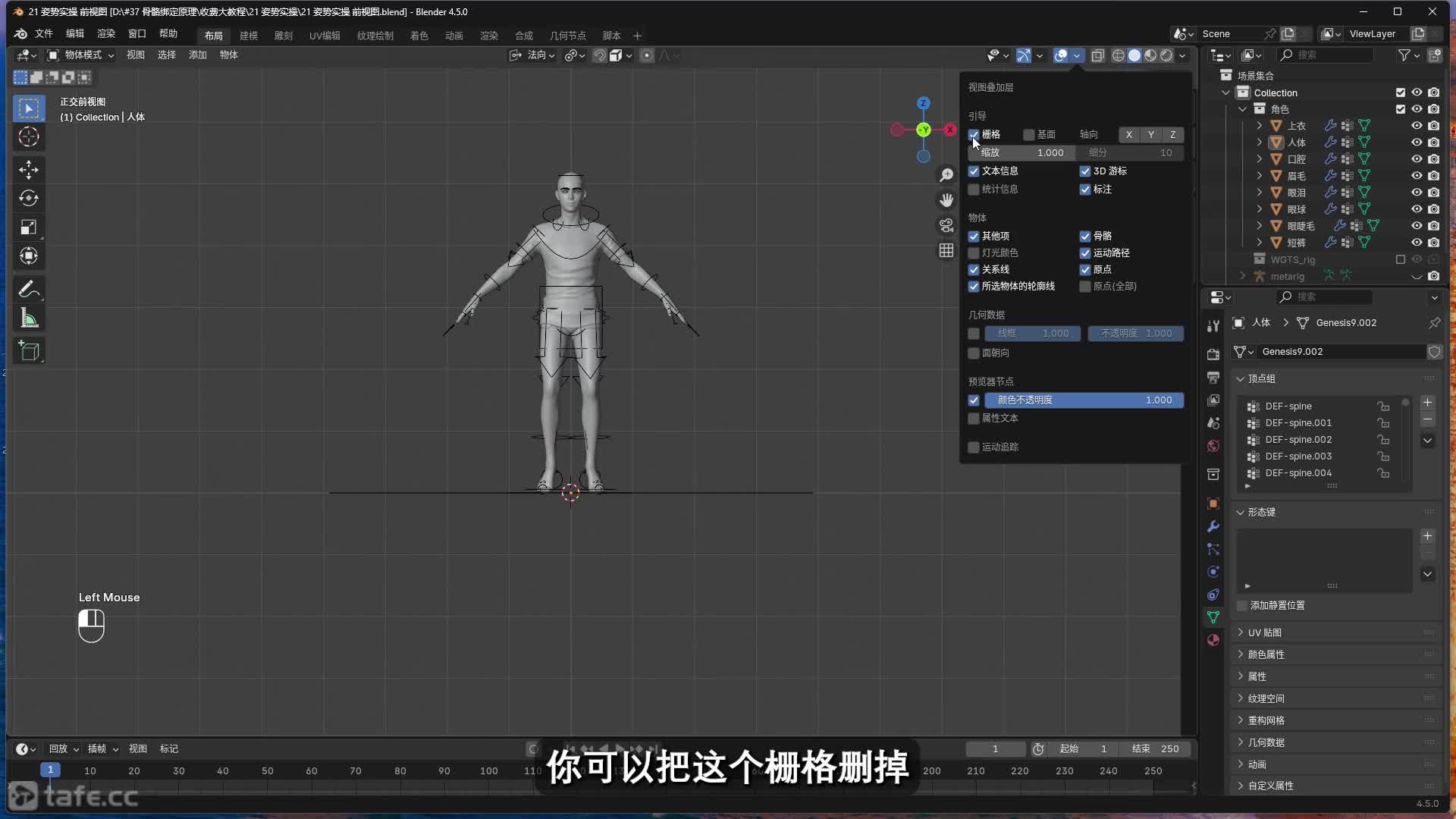Enable the 统计信息 checkbox
The height and width of the screenshot is (819, 1456).
point(974,190)
